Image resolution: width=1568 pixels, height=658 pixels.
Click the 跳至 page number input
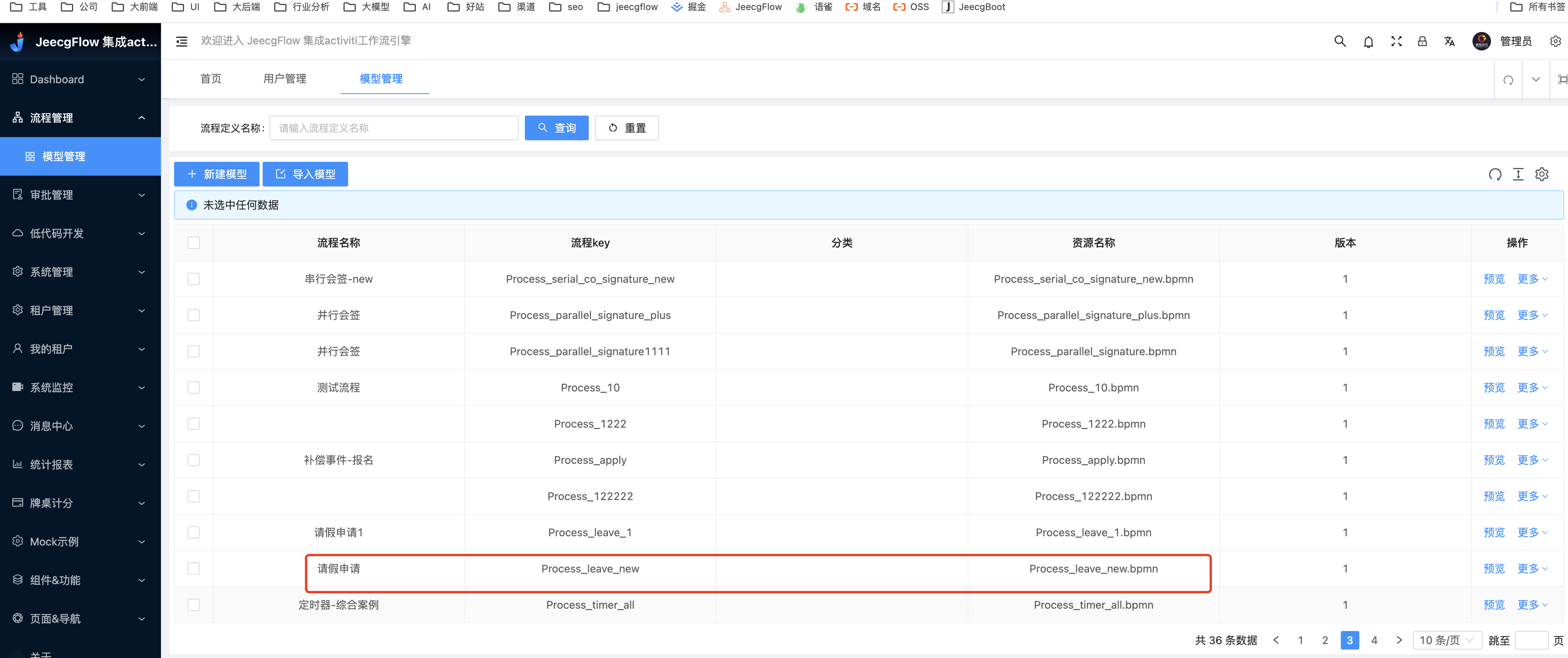[1531, 640]
